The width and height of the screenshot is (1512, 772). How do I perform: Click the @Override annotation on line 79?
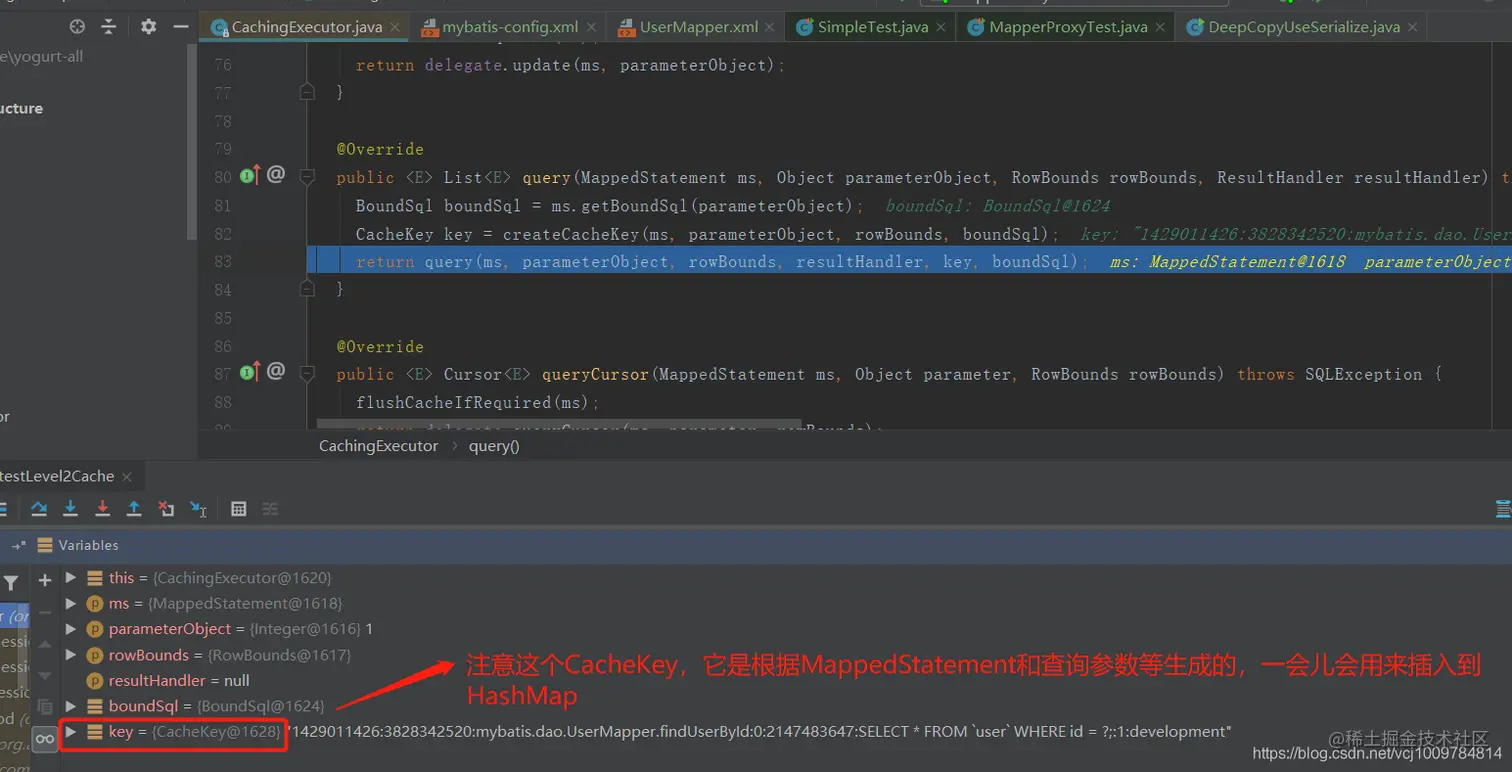pyautogui.click(x=380, y=149)
